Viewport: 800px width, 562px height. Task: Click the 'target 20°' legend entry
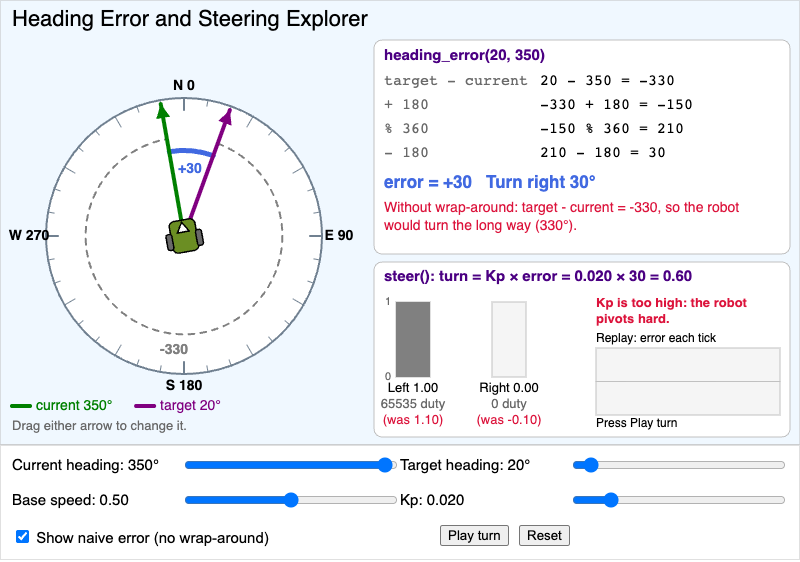(x=177, y=405)
